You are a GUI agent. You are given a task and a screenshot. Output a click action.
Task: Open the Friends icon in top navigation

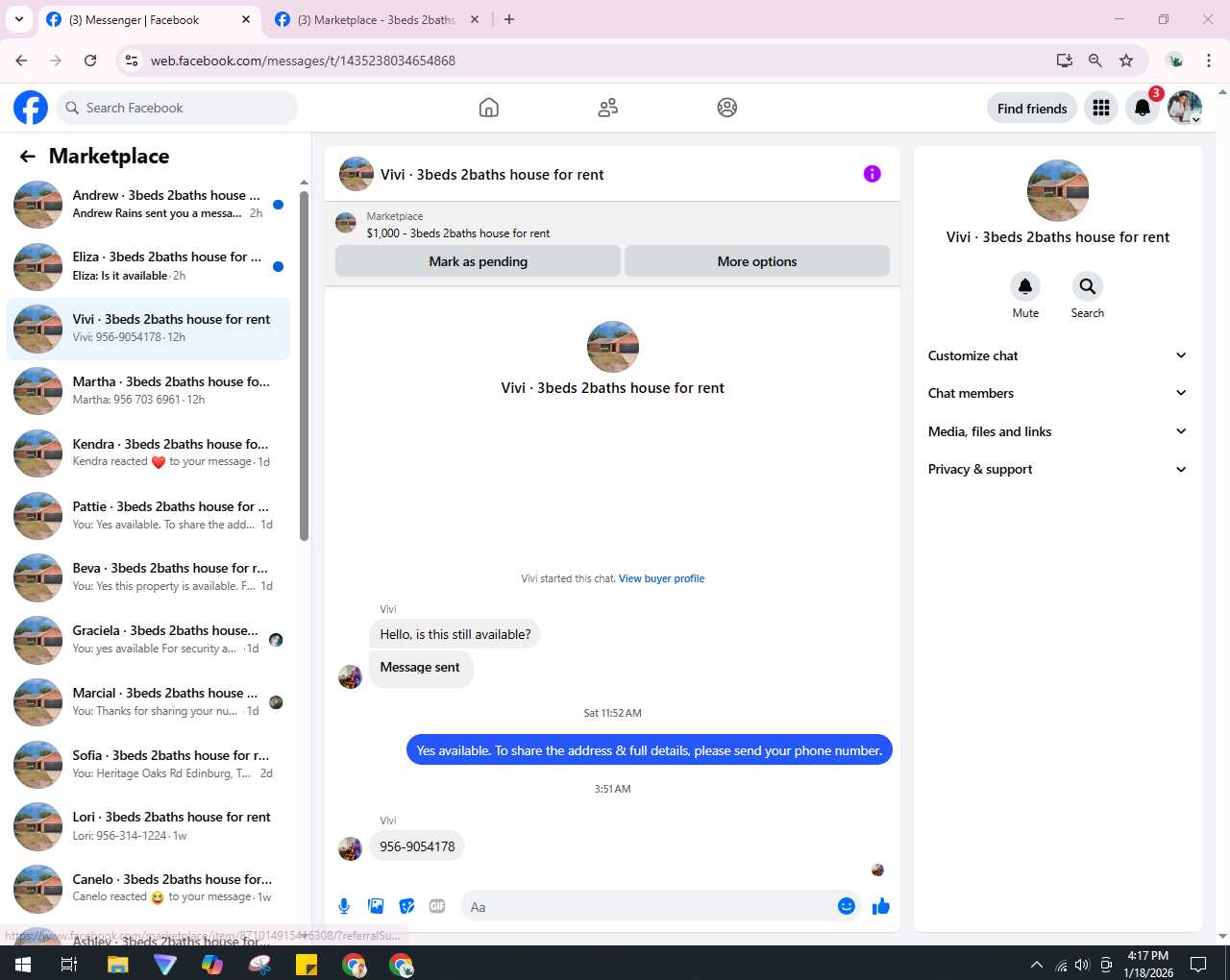click(608, 108)
